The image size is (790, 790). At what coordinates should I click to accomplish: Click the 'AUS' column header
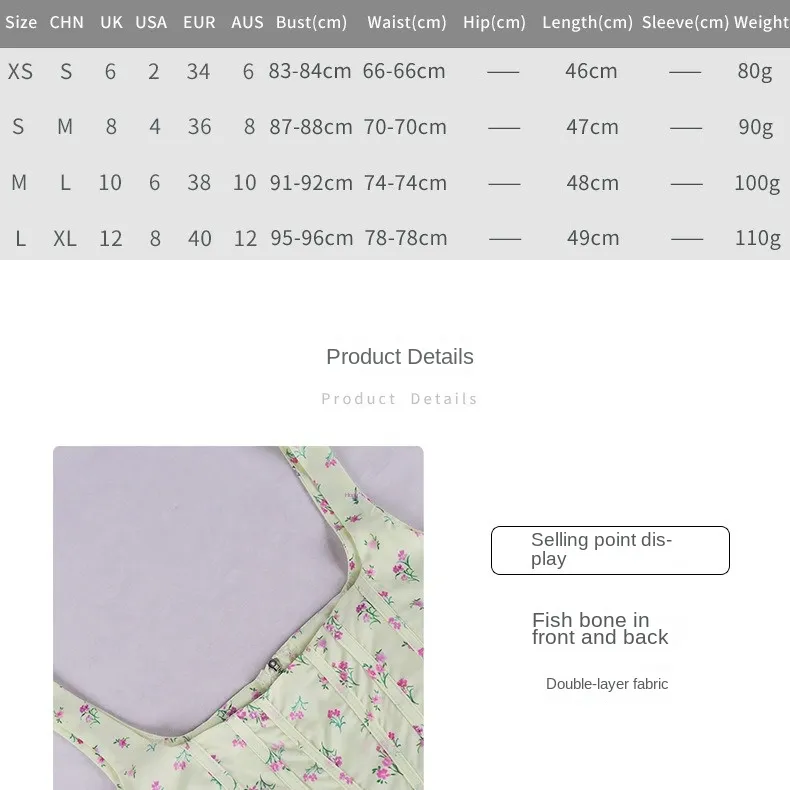coord(247,22)
